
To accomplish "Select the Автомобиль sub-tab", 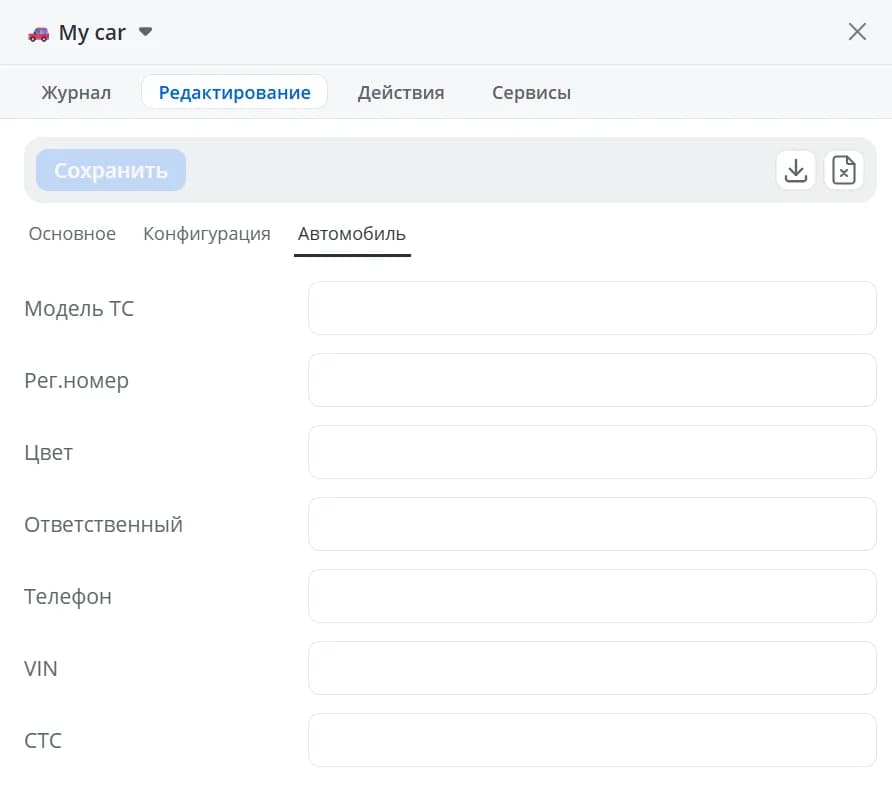I will coord(352,234).
